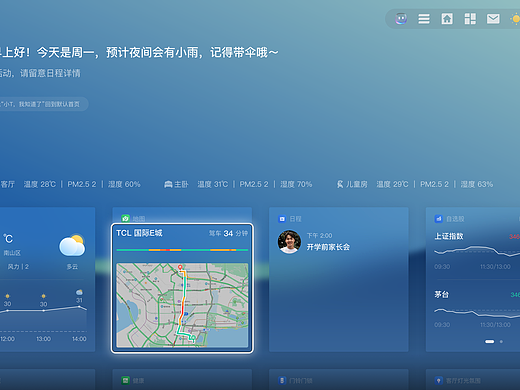
Task: Open the 开学前家长会 schedule event
Action: point(328,247)
